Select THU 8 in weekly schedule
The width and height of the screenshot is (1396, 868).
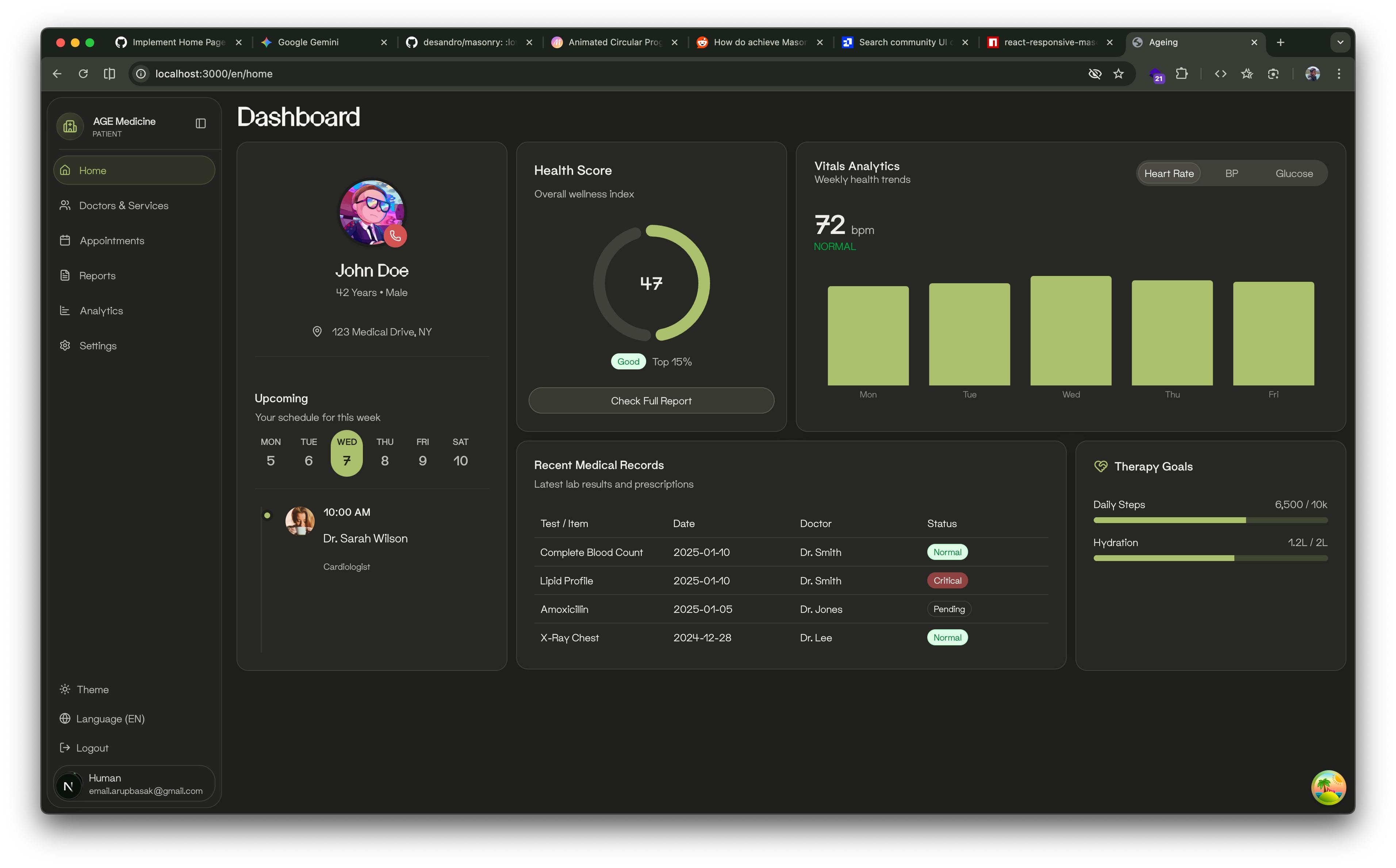pyautogui.click(x=384, y=453)
